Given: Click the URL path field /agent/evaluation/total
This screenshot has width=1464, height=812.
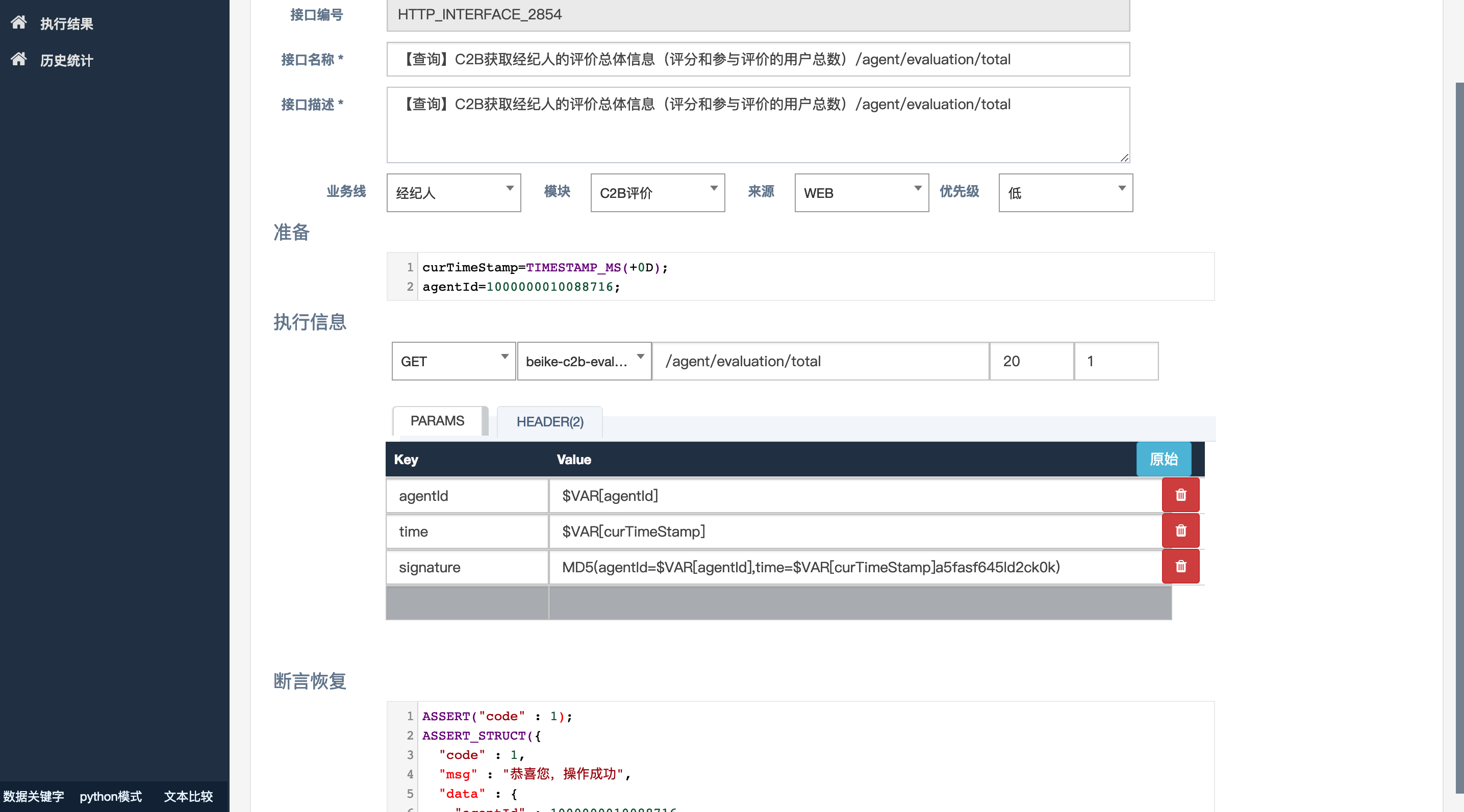Looking at the screenshot, I should click(x=821, y=361).
